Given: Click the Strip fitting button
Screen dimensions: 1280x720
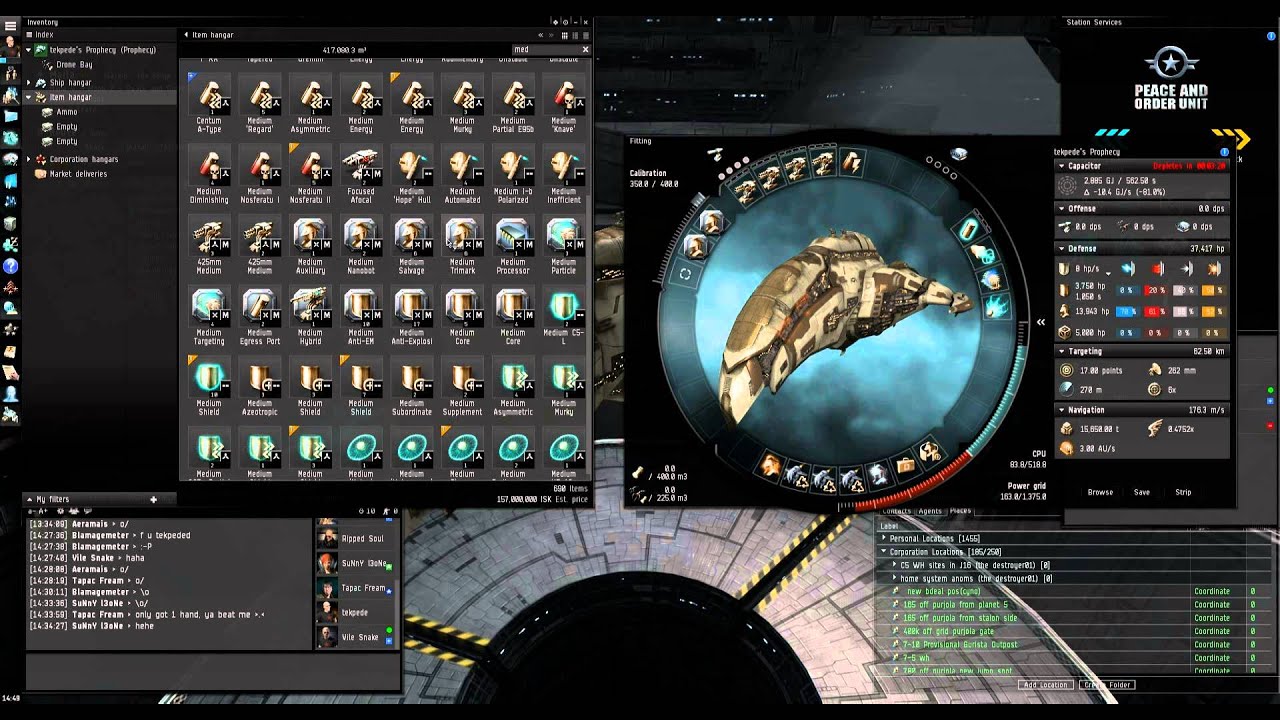Looking at the screenshot, I should 1183,492.
